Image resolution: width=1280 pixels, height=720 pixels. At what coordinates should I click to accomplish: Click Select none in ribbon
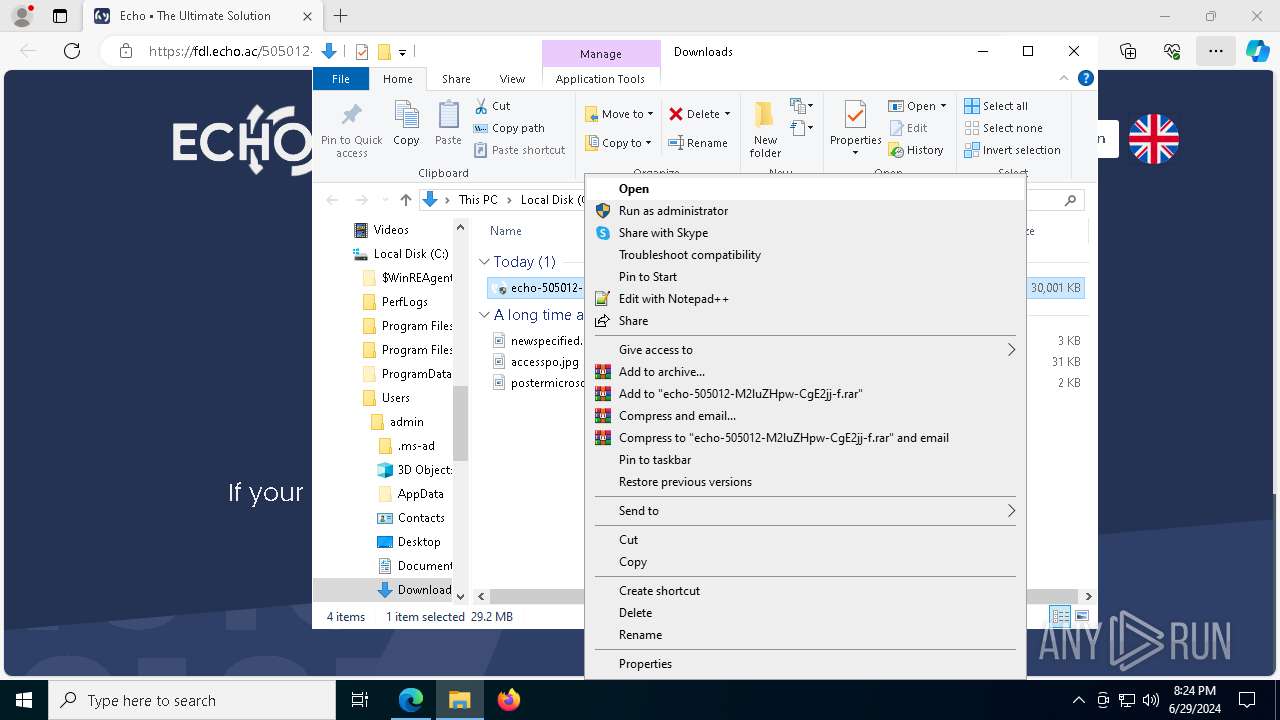(x=1004, y=128)
